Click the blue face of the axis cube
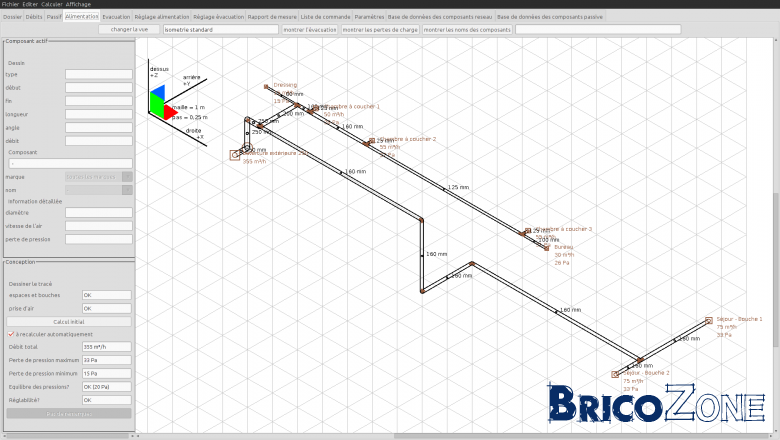Image resolution: width=780 pixels, height=440 pixels. pos(158,91)
